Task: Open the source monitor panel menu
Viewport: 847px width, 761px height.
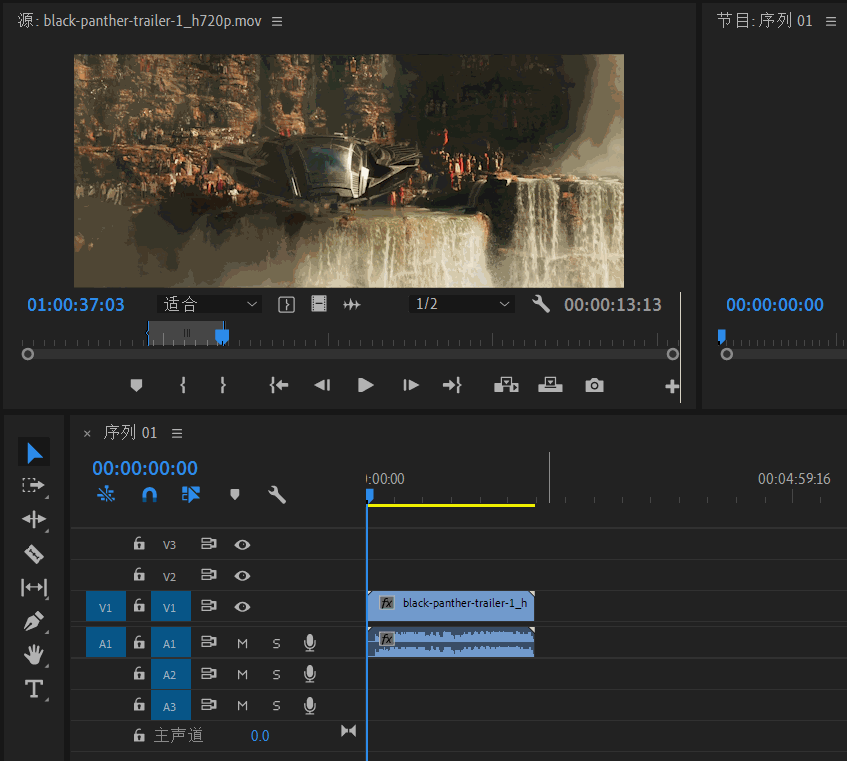Action: click(x=277, y=21)
